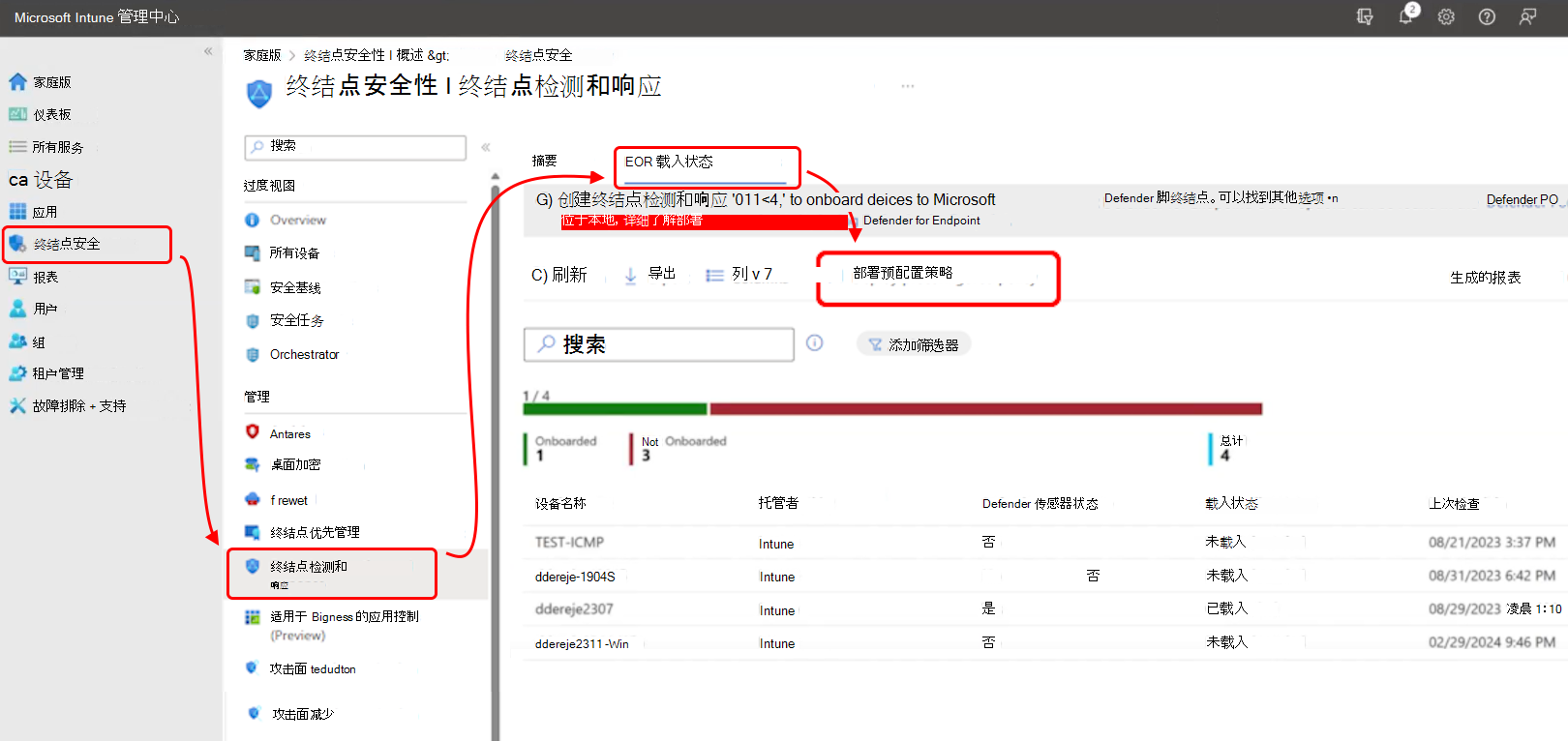Viewport: 1568px width, 741px height.
Task: Open settings gear in top bar
Action: (x=1446, y=16)
